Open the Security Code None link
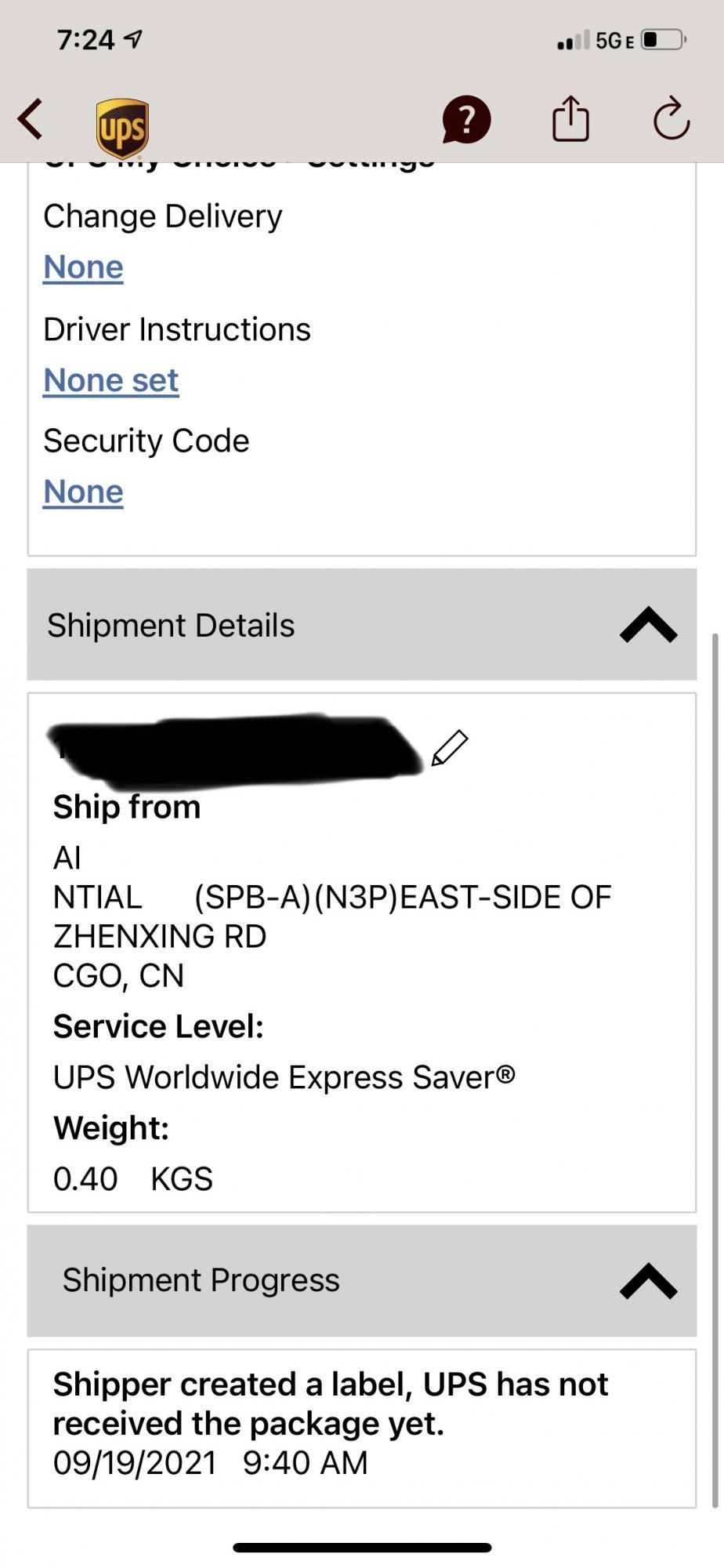The image size is (724, 1568). pos(83,492)
